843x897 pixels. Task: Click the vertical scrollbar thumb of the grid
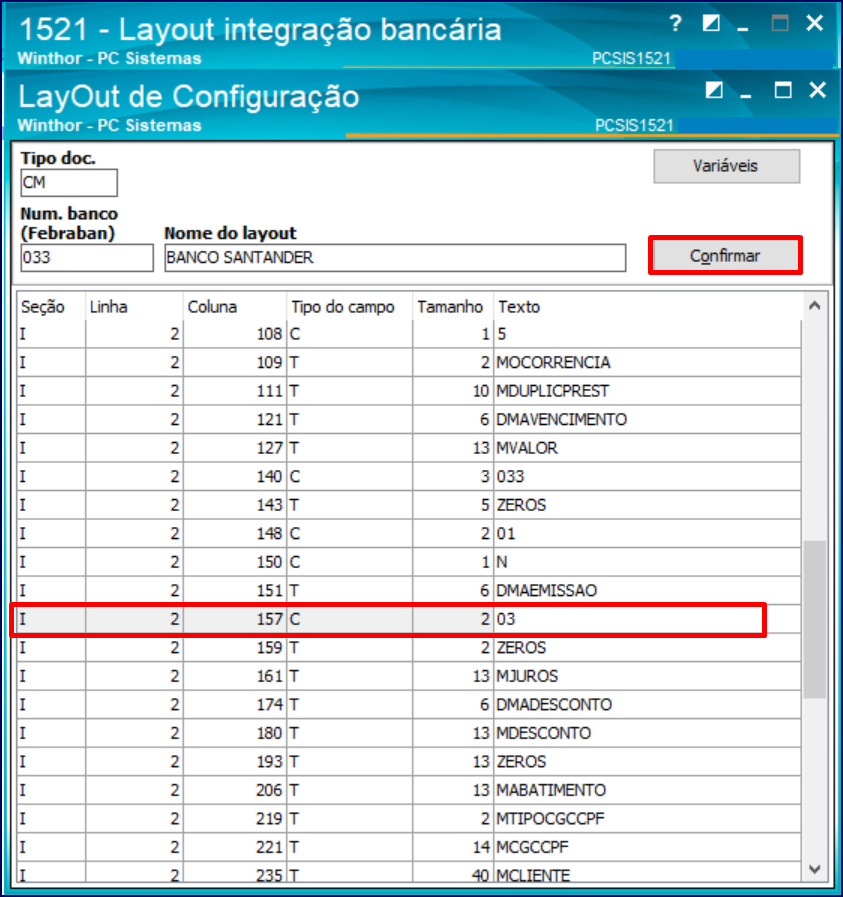pyautogui.click(x=814, y=619)
